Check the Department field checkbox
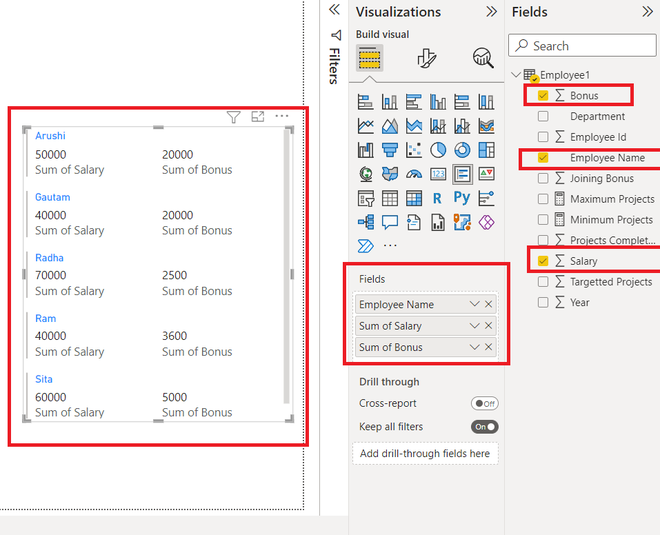Viewport: 660px width, 535px height. click(543, 116)
